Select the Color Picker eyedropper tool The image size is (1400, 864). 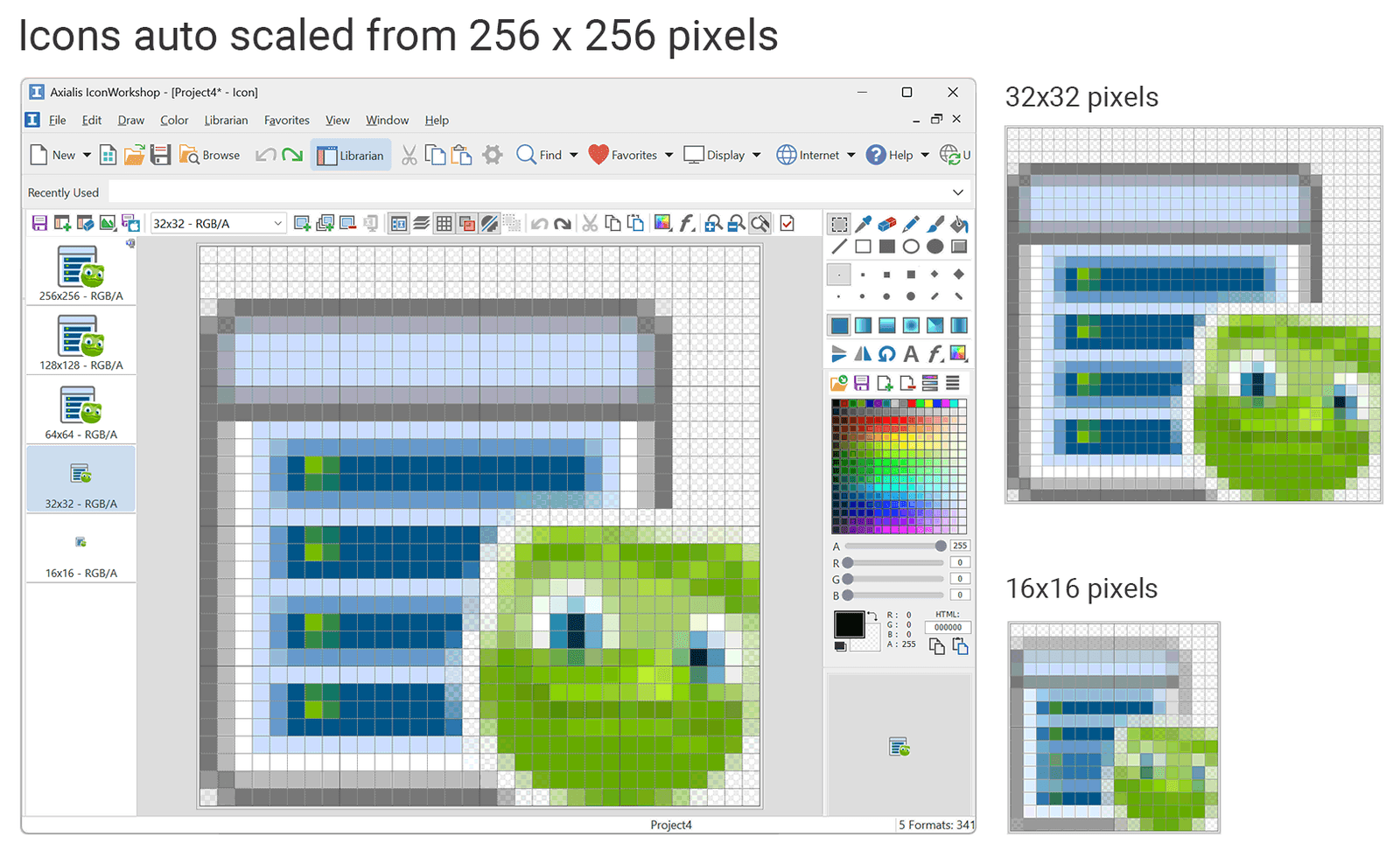click(x=863, y=224)
